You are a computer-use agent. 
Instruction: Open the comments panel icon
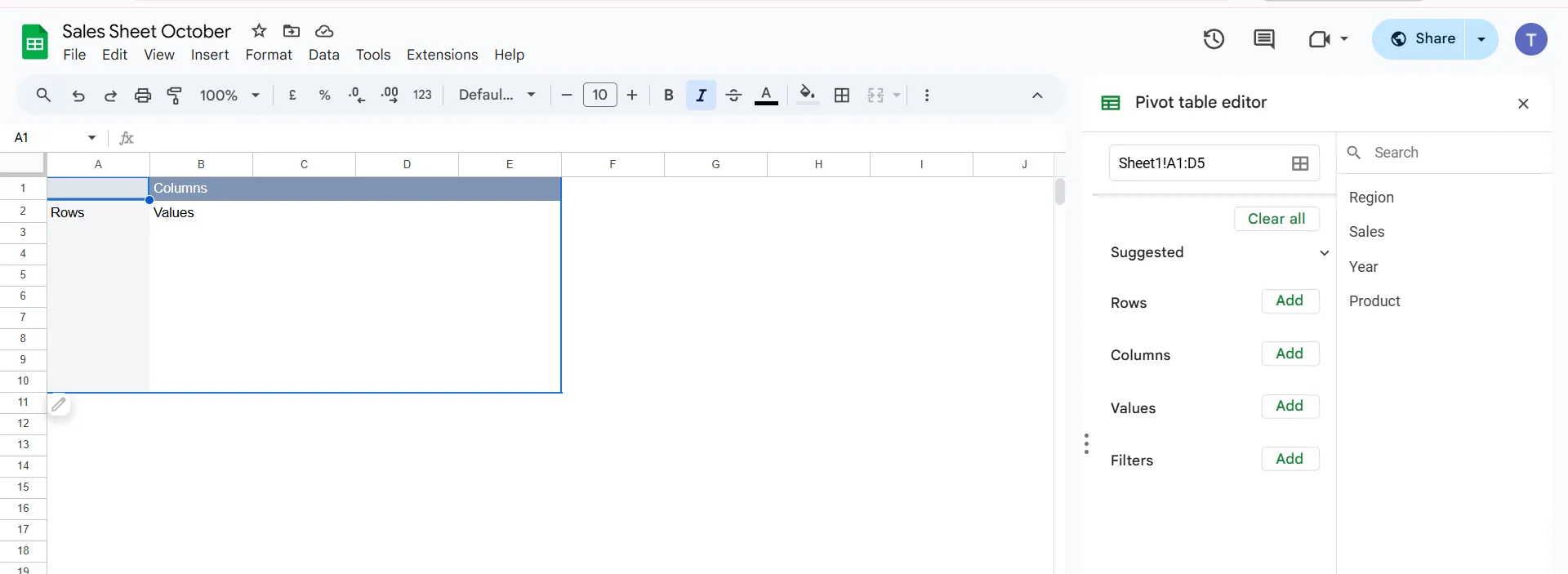click(x=1264, y=38)
